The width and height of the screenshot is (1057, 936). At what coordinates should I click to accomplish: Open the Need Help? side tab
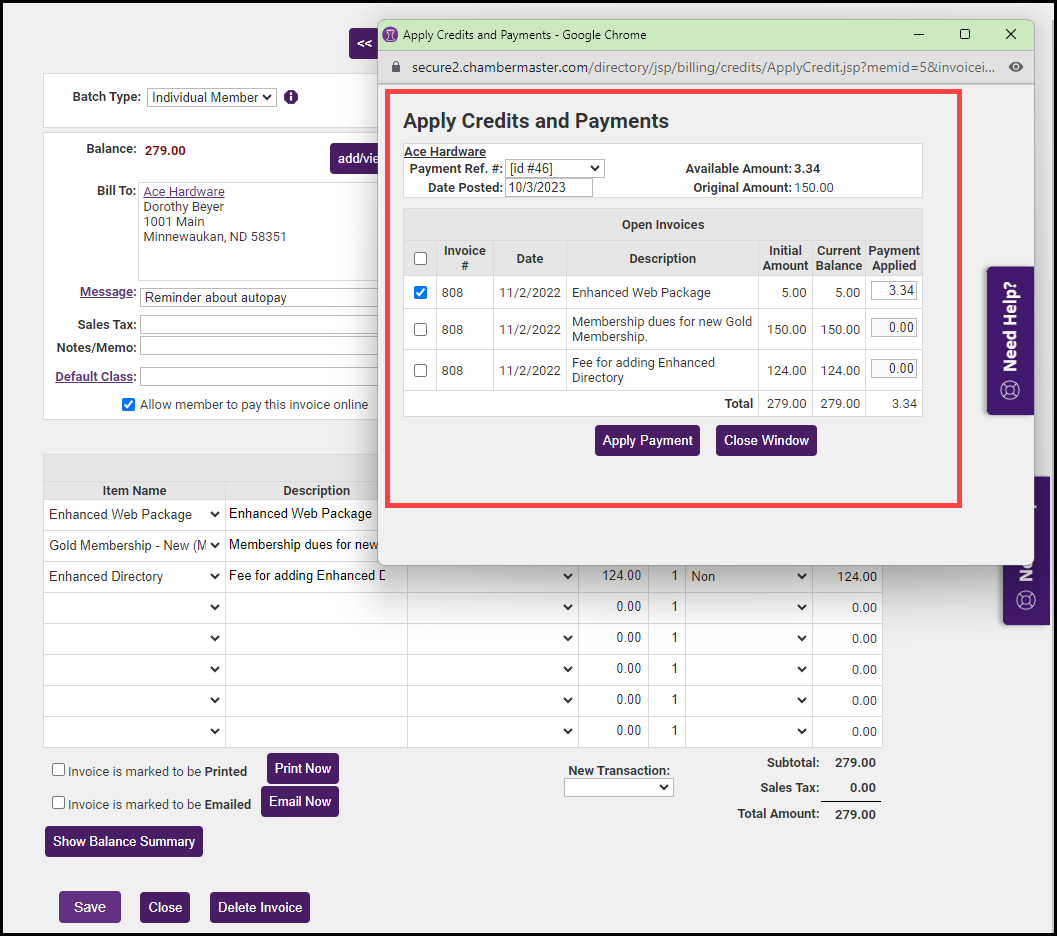click(1010, 340)
